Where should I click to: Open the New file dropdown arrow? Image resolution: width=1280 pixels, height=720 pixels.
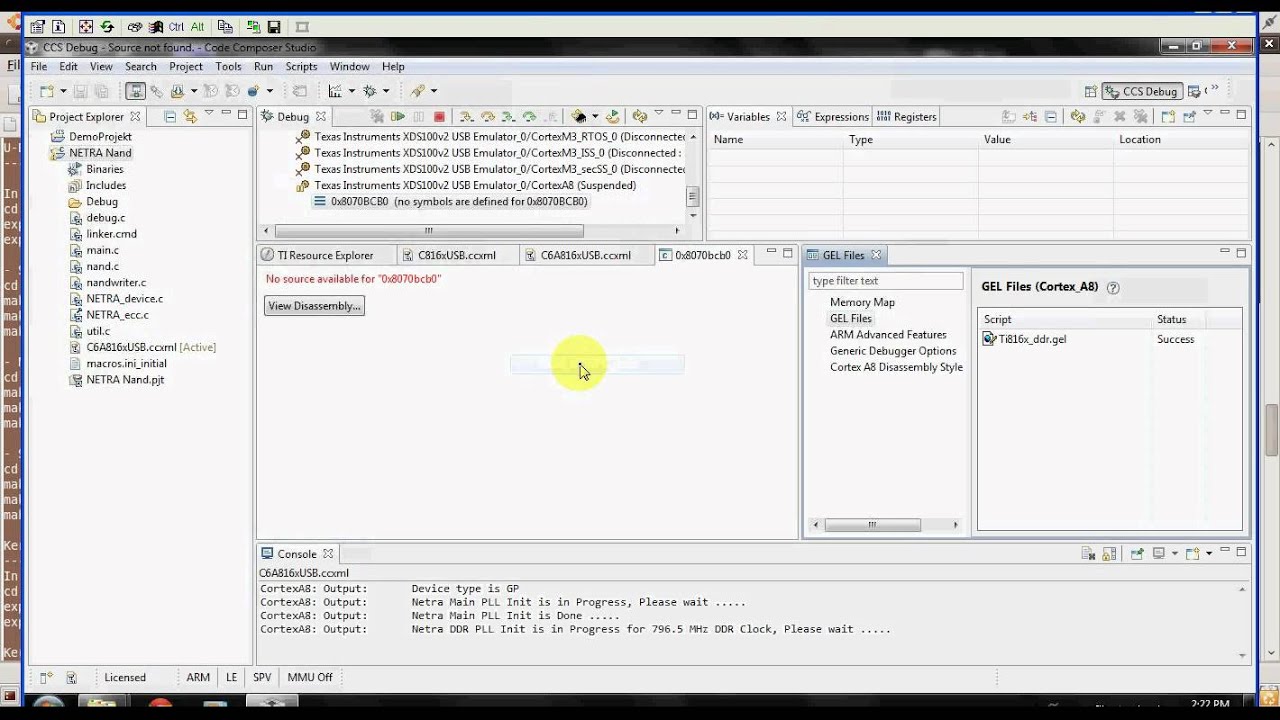click(62, 91)
